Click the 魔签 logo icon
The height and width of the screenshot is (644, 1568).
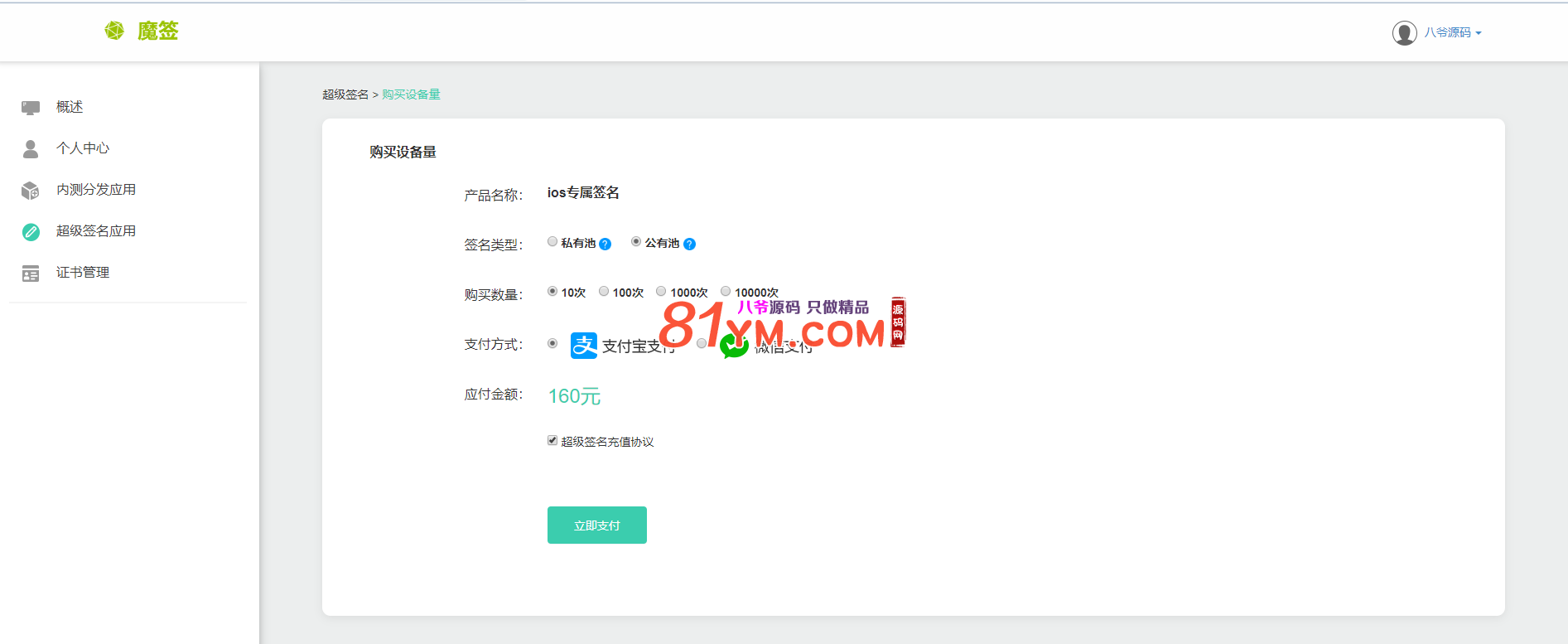(114, 31)
